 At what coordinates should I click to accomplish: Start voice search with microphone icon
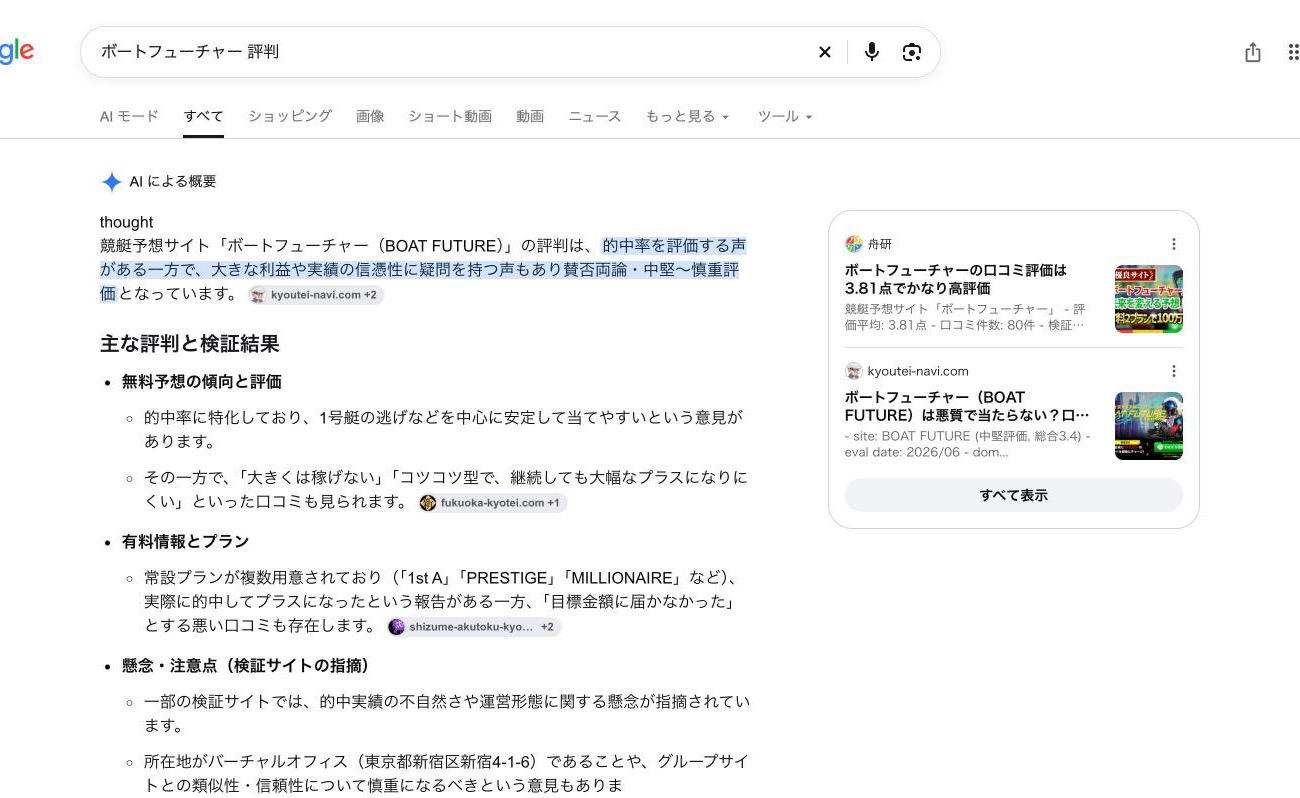[x=872, y=52]
